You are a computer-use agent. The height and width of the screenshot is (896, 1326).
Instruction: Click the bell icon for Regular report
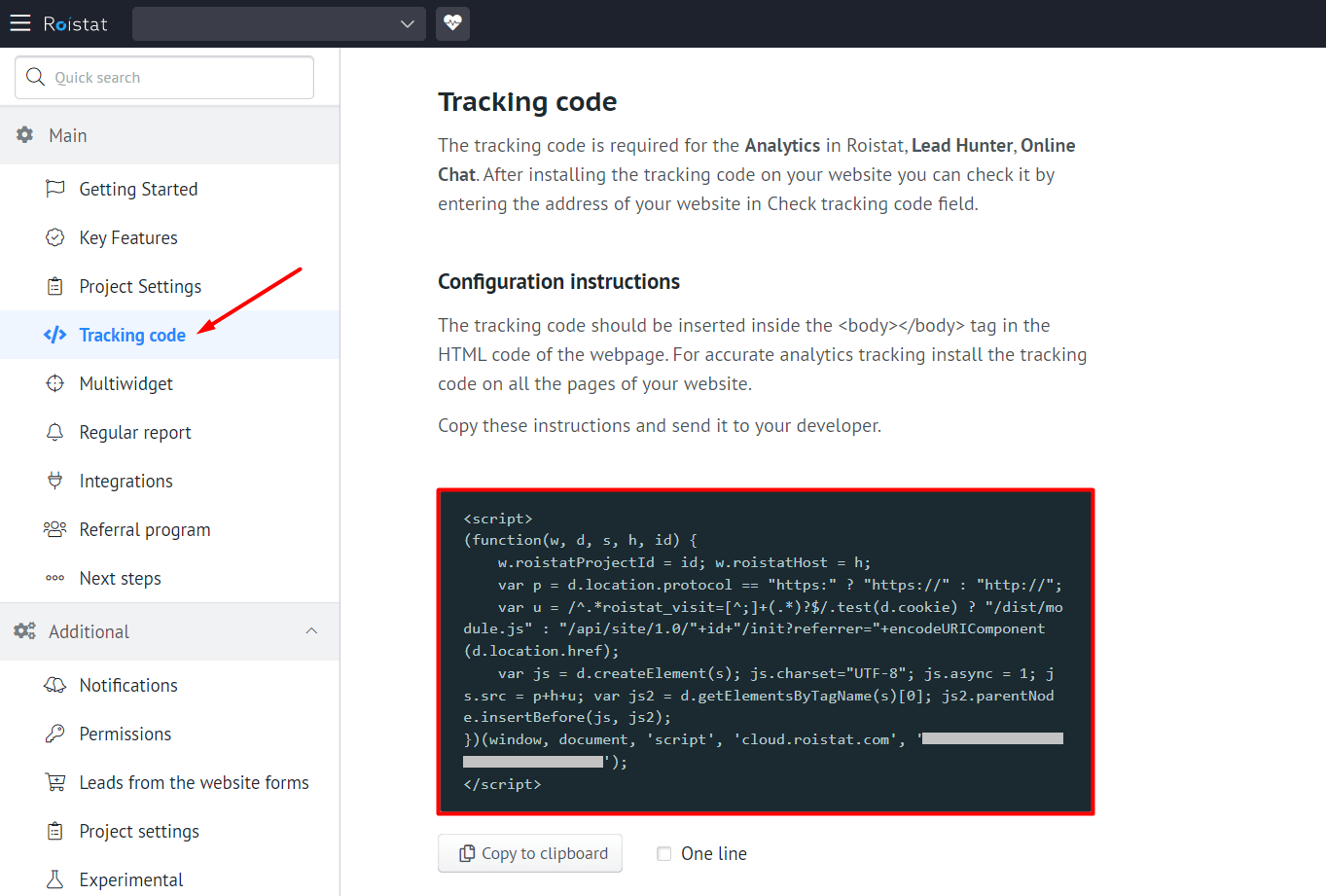(55, 432)
